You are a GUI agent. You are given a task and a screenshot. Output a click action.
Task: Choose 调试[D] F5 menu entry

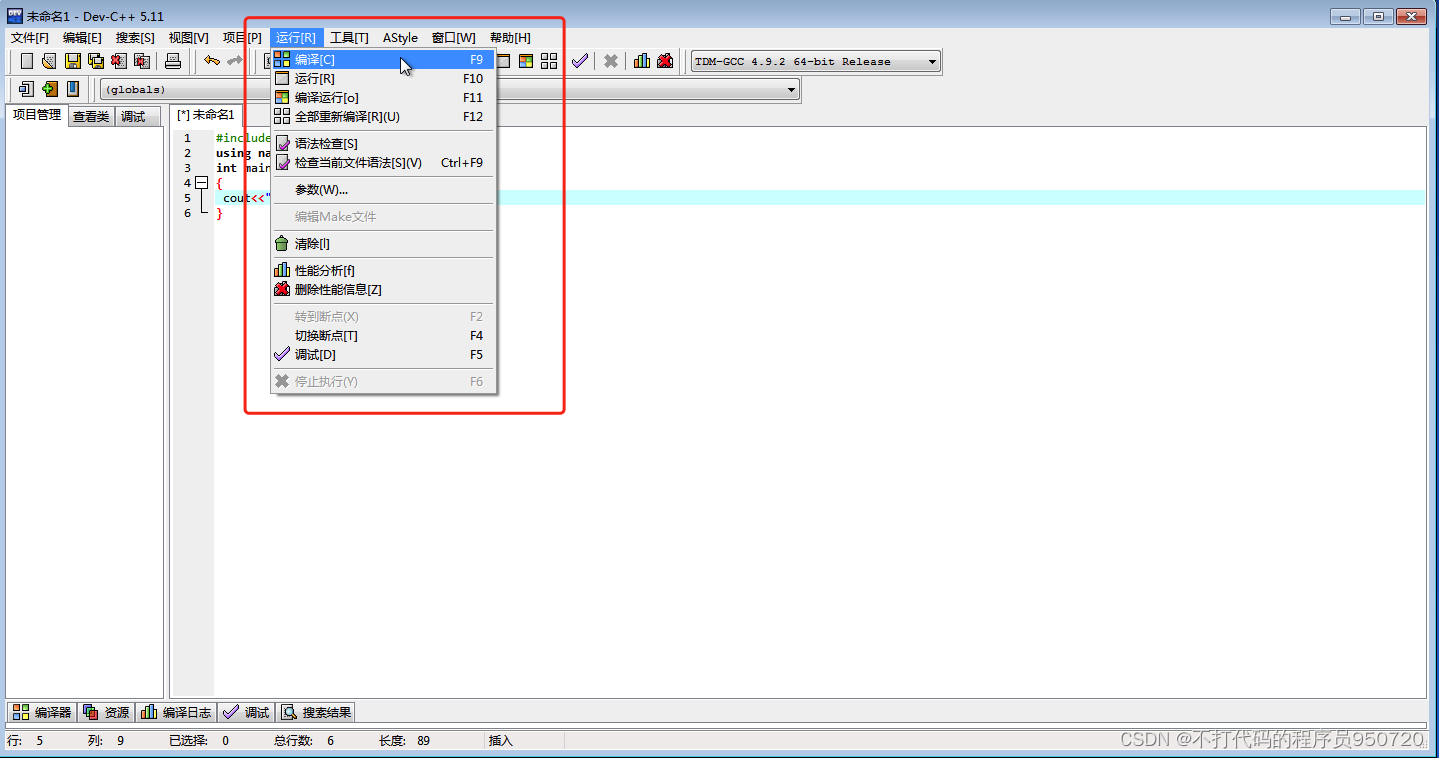[x=384, y=354]
